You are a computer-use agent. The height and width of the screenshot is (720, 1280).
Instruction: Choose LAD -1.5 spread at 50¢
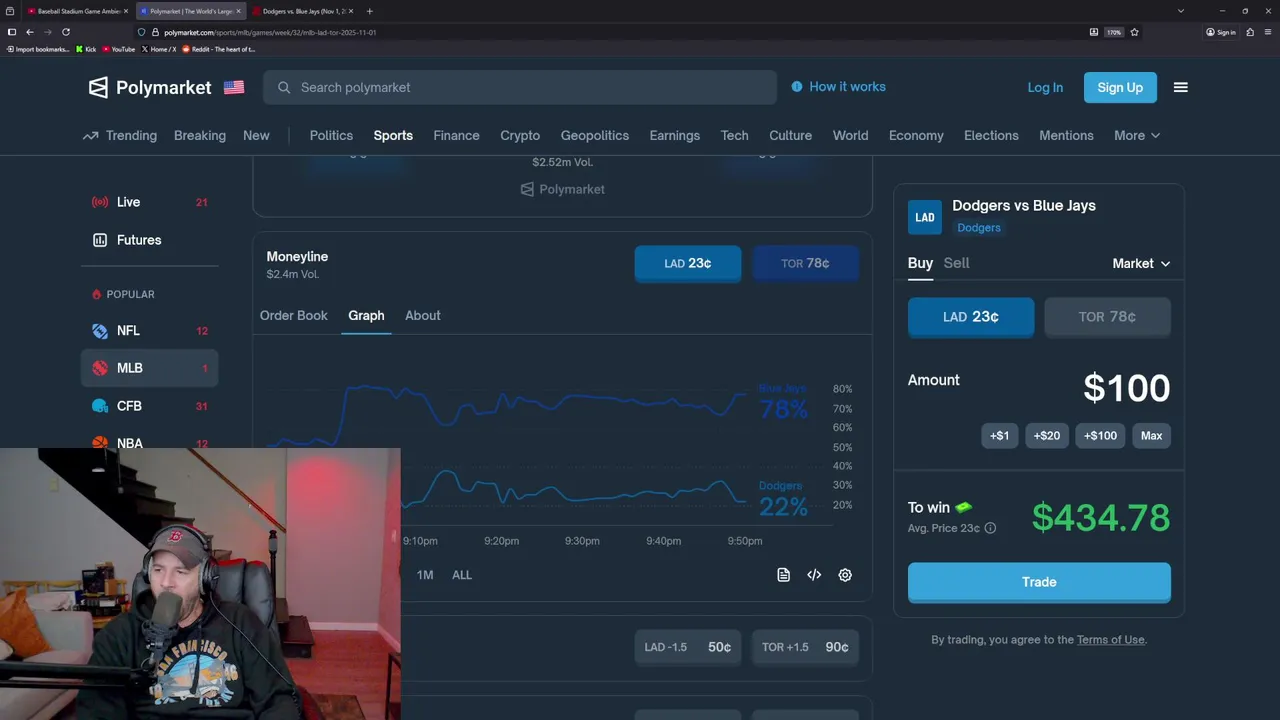click(x=688, y=647)
